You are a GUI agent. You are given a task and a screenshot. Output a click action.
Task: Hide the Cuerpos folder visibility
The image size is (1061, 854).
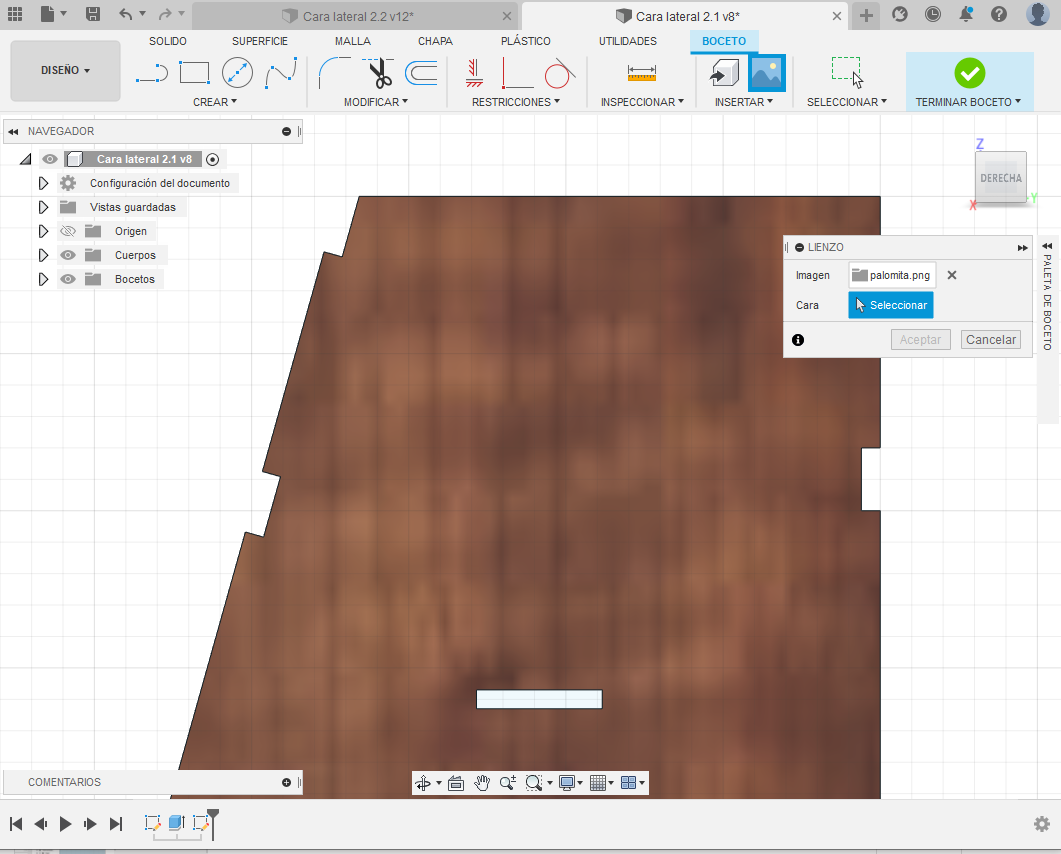[69, 255]
